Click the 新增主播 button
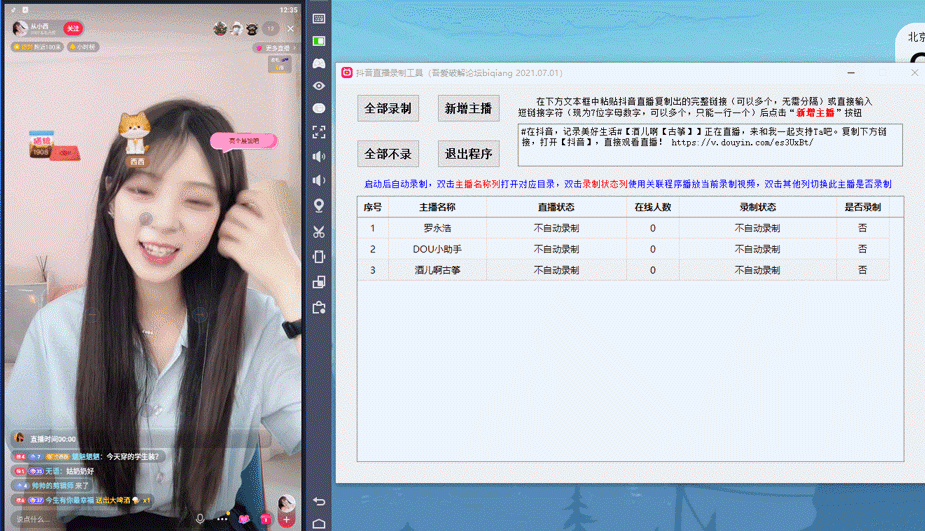 [x=468, y=109]
